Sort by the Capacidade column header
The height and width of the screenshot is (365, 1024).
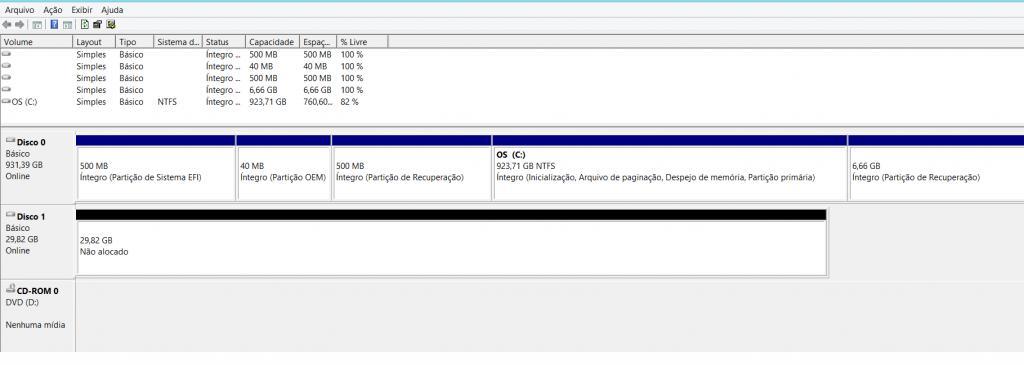point(272,42)
